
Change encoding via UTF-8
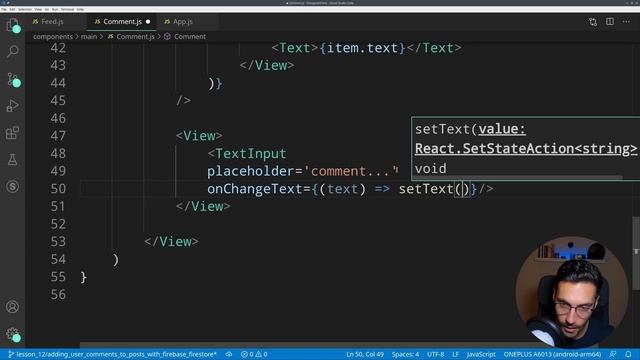click(436, 354)
